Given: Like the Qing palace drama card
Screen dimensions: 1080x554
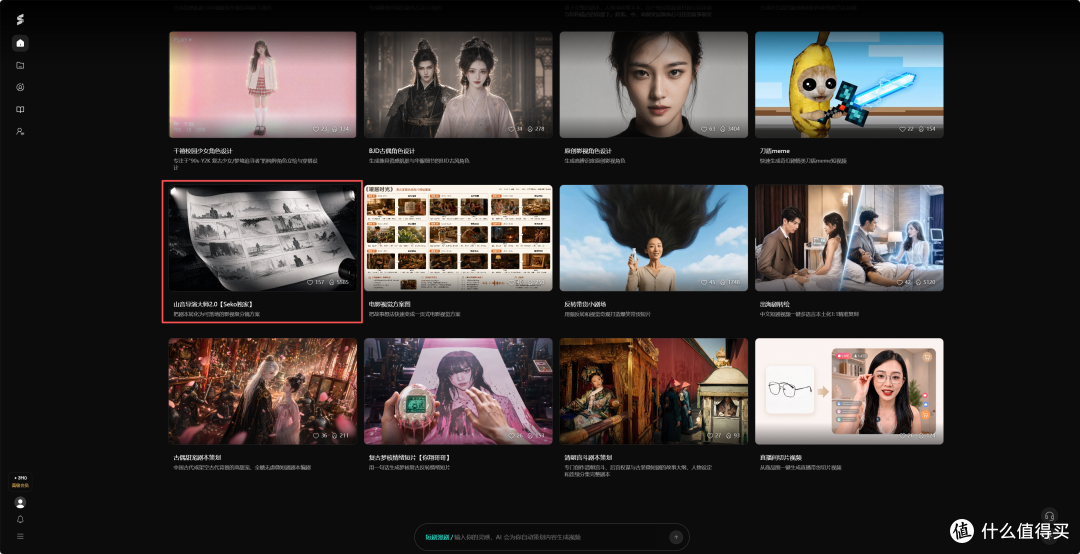Looking at the screenshot, I should pyautogui.click(x=709, y=435).
